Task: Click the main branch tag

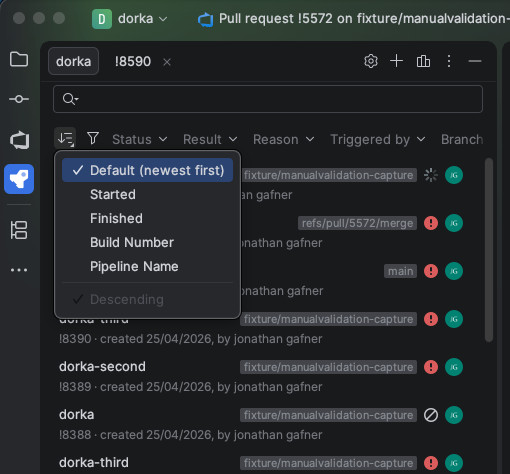Action: [400, 271]
